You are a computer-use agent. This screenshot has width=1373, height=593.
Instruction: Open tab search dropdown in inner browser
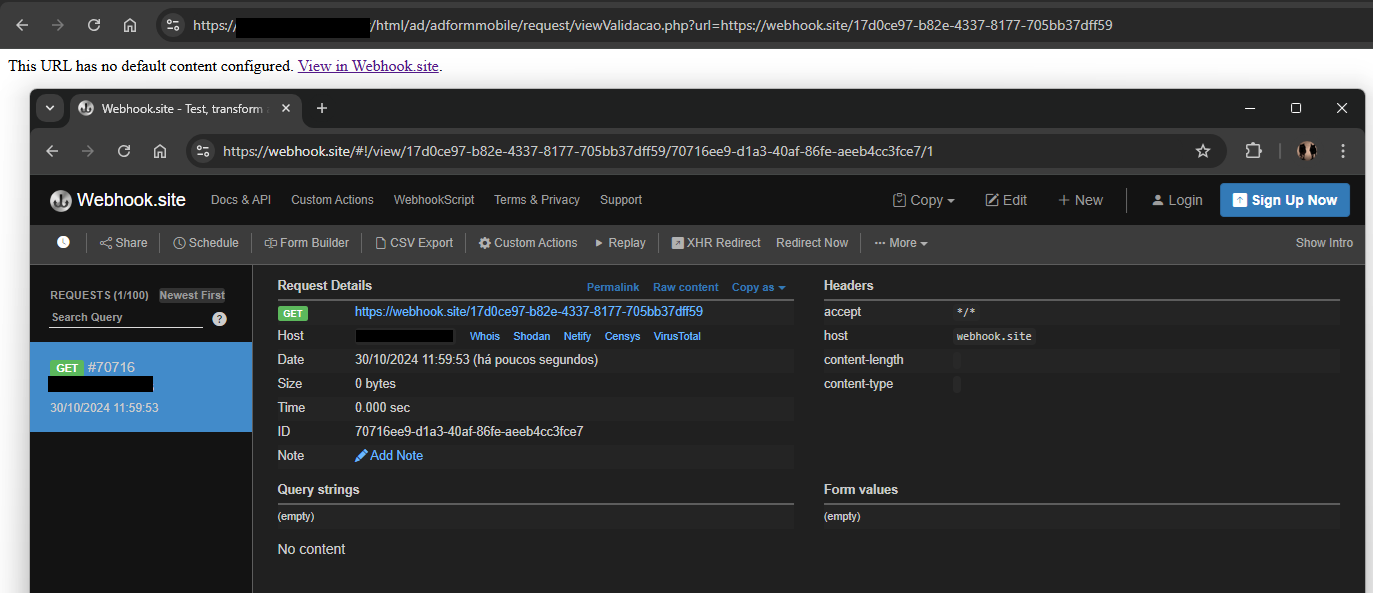[49, 108]
